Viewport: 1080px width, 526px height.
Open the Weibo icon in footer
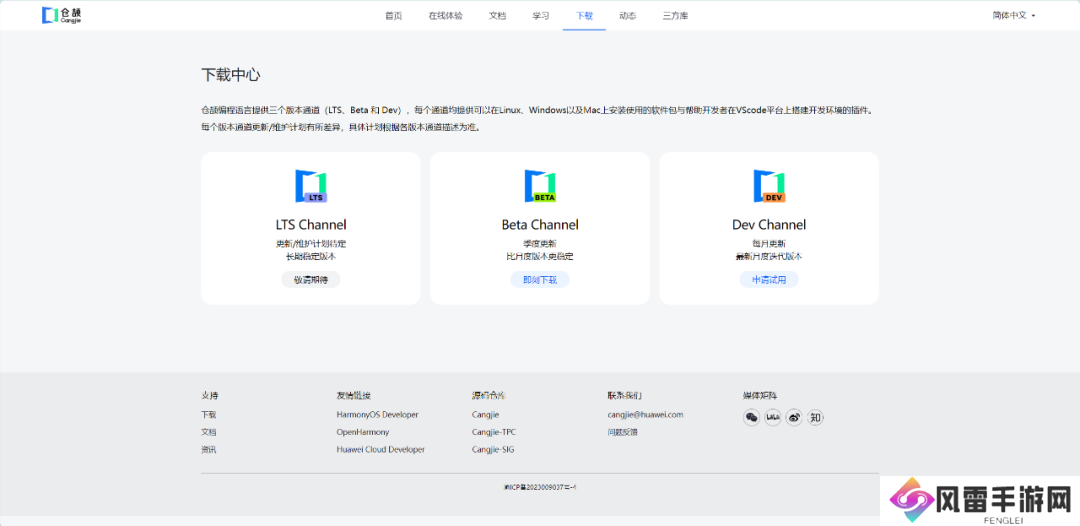pos(794,417)
